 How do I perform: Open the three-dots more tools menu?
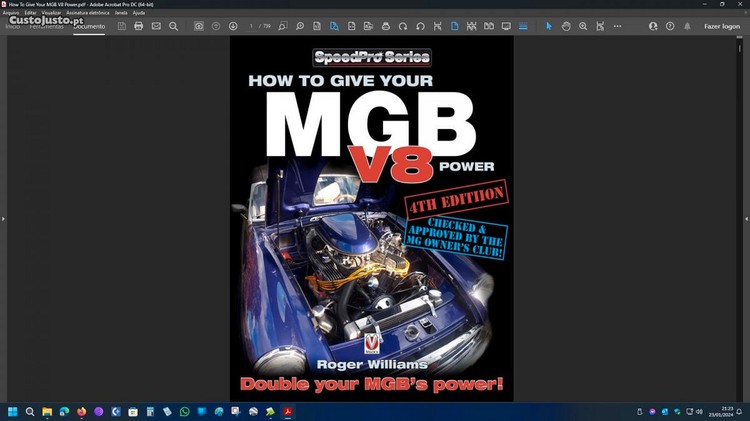click(617, 26)
